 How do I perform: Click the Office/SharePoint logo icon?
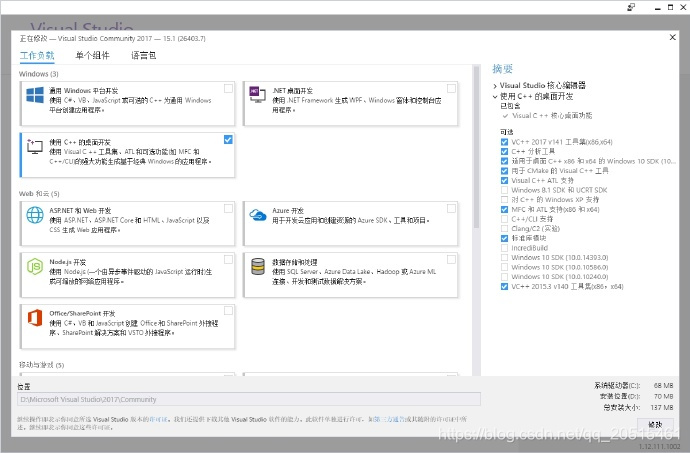coord(35,317)
